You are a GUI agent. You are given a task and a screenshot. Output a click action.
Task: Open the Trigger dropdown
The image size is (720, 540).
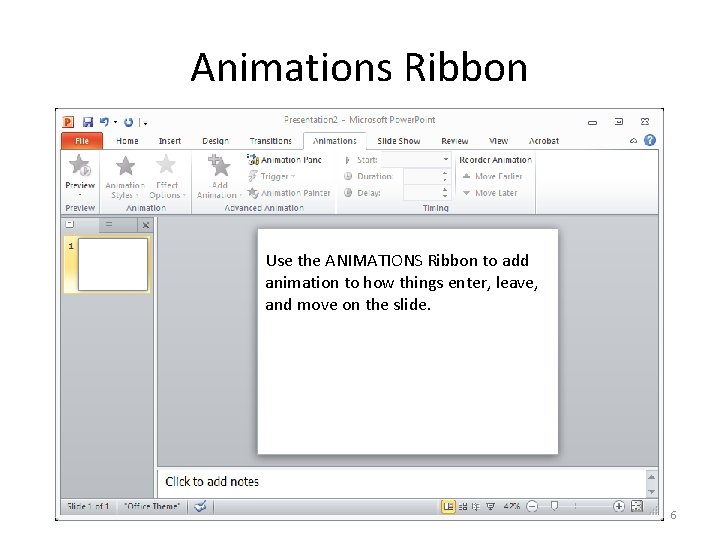coord(272,176)
